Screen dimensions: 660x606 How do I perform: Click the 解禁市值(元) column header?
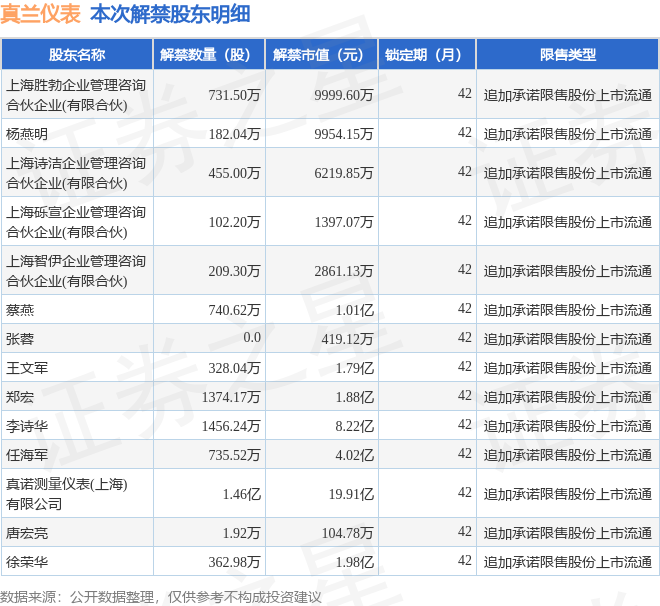[322, 54]
